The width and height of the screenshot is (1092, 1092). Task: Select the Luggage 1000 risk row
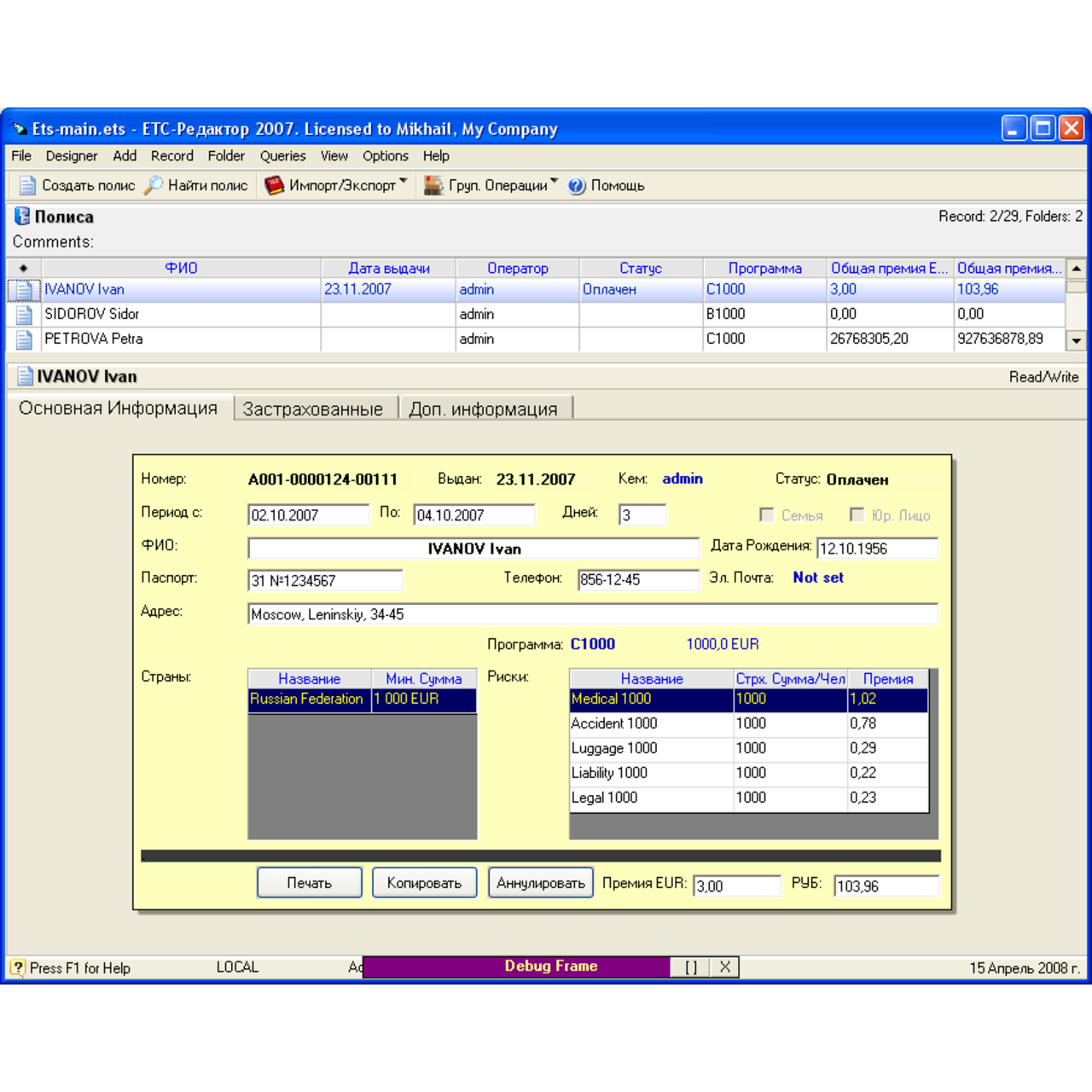click(x=748, y=748)
